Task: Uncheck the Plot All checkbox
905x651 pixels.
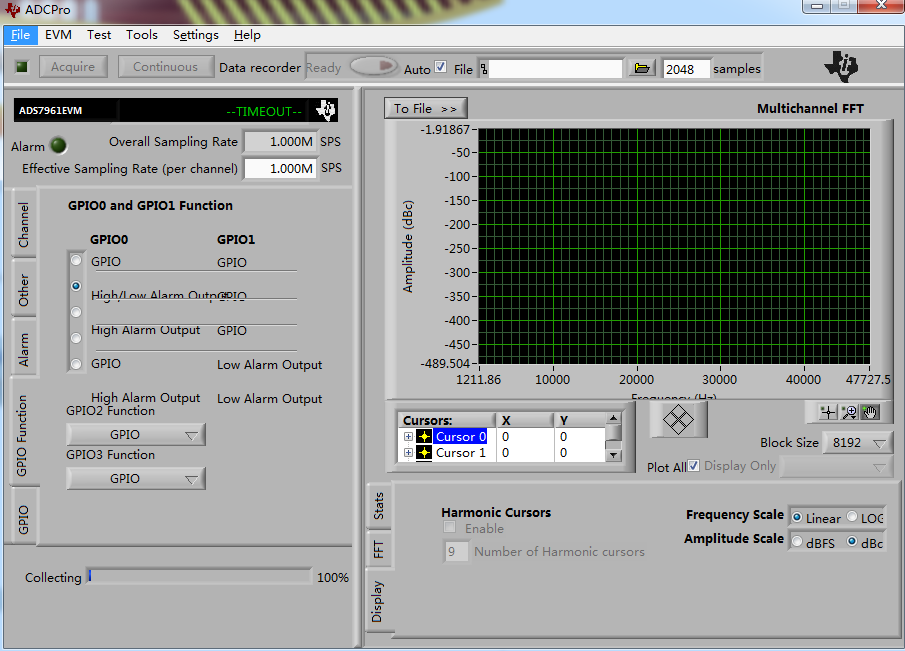Action: pos(694,466)
